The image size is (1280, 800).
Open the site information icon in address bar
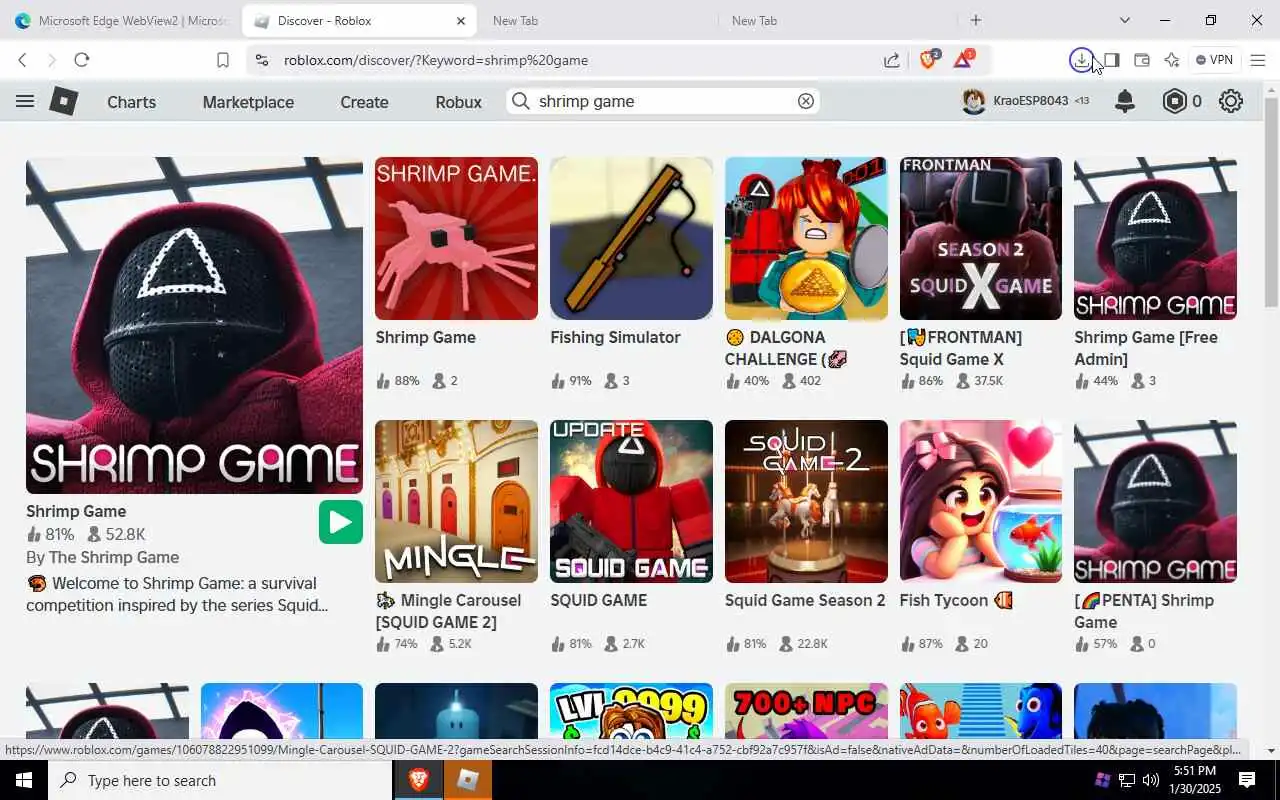click(262, 60)
